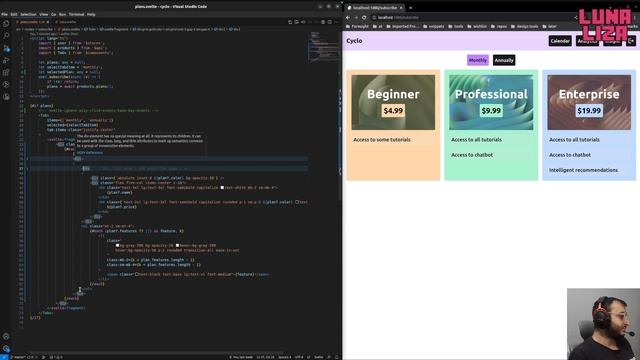This screenshot has width=640, height=360.
Task: Open the Imported From bookmarks folder
Action: [402, 26]
